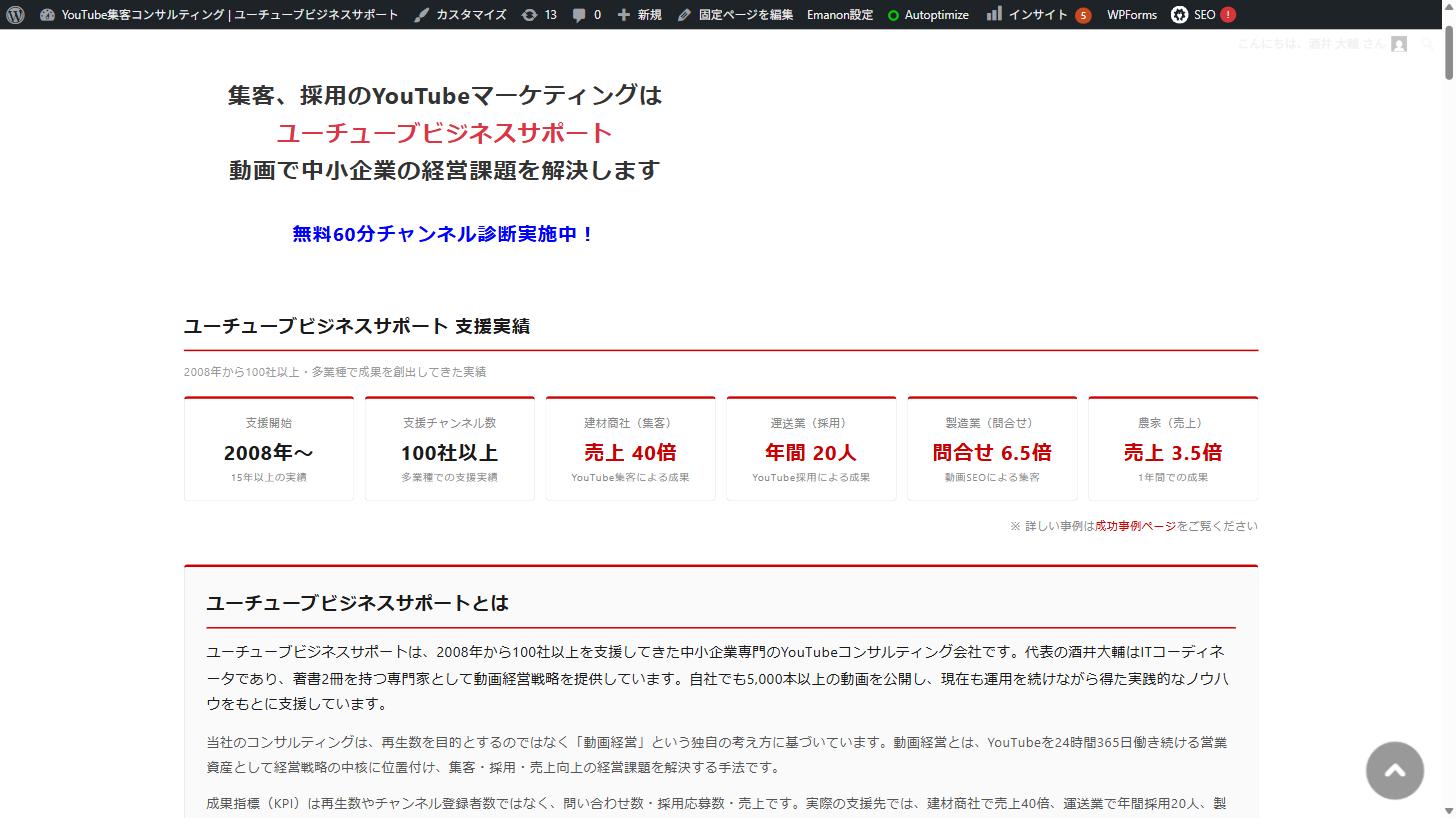Click 運送業（採用） card label

point(811,423)
